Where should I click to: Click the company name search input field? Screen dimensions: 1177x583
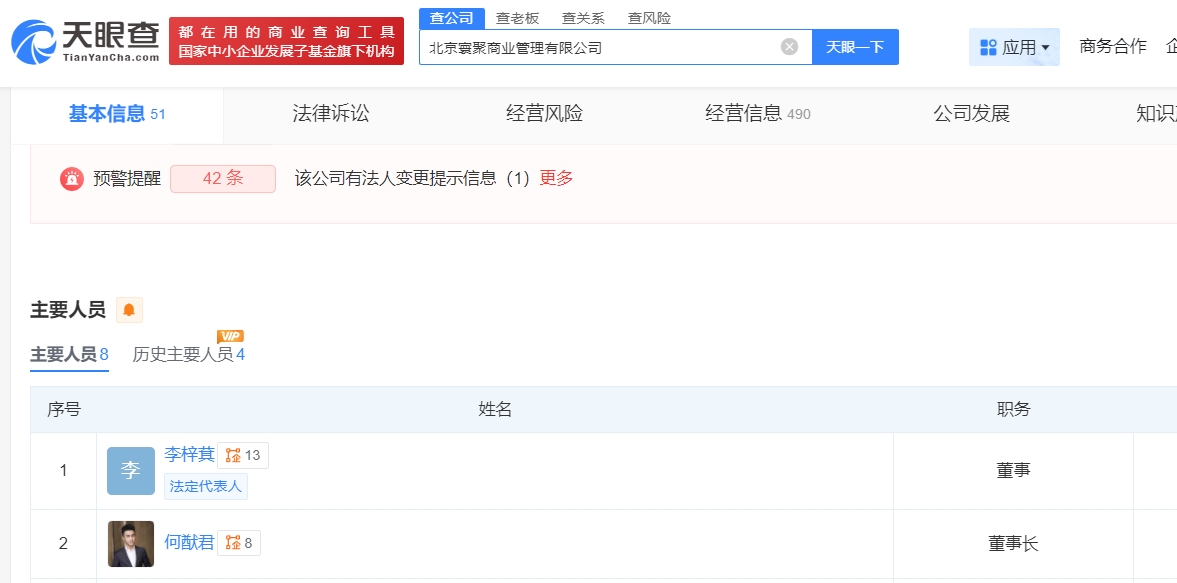tap(601, 47)
